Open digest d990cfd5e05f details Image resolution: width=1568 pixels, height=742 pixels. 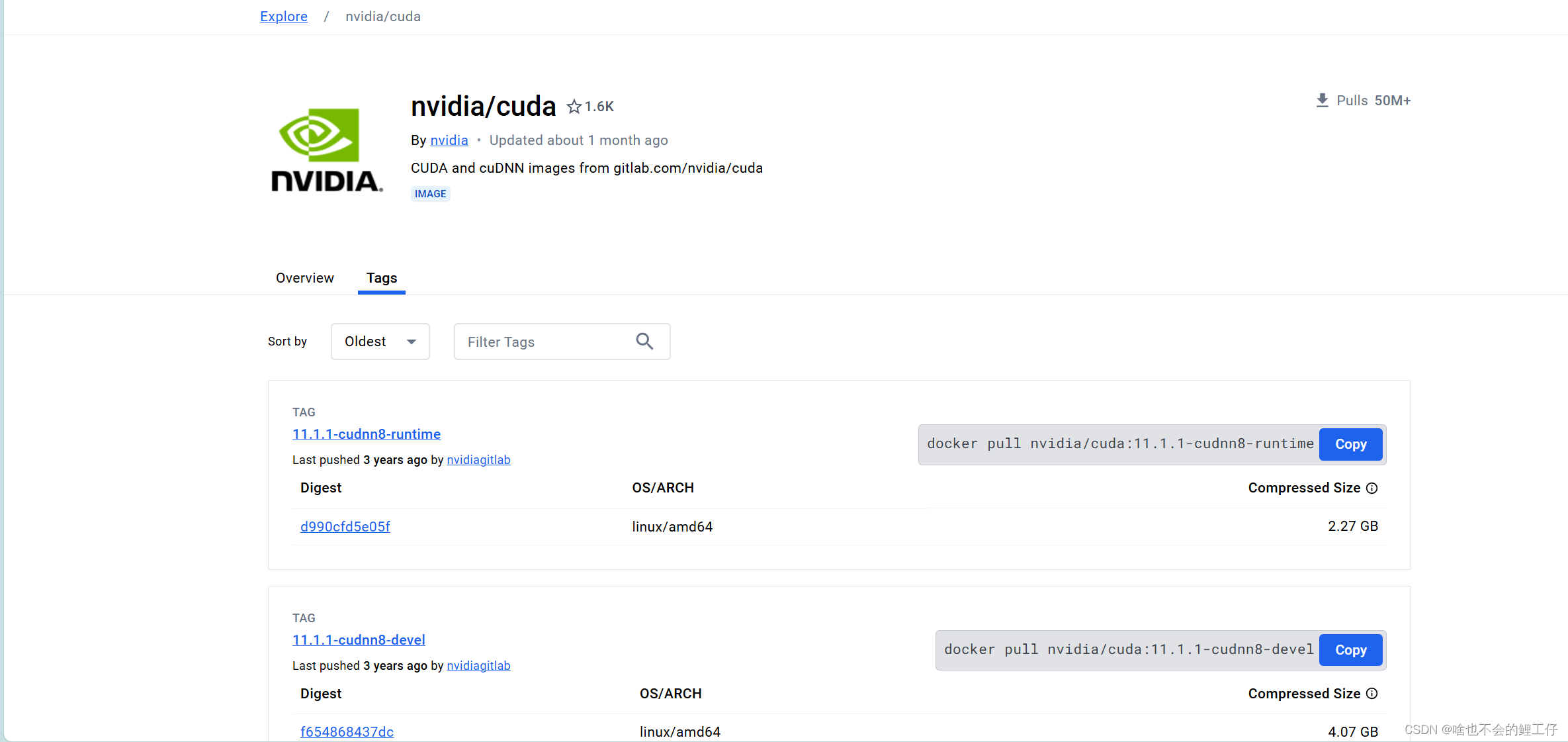coord(345,526)
